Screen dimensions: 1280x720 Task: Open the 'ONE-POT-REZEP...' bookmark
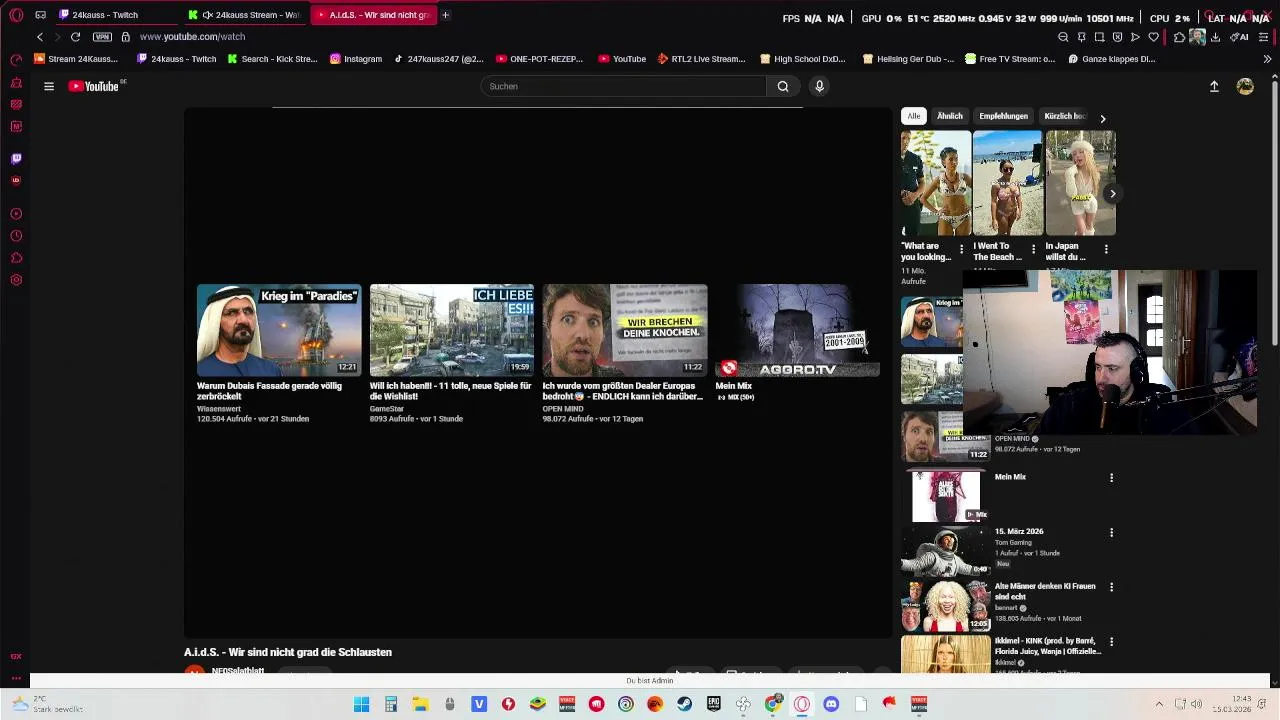(x=539, y=59)
